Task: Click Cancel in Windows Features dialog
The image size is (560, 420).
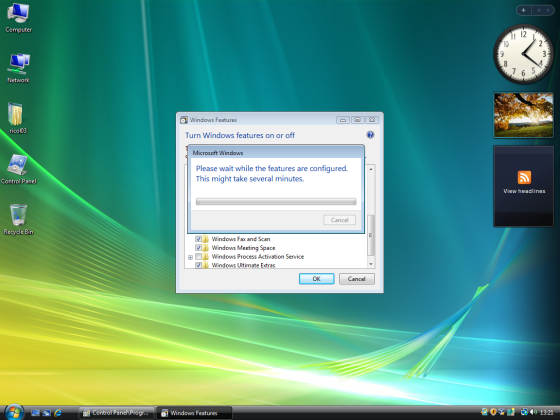Action: 356,279
